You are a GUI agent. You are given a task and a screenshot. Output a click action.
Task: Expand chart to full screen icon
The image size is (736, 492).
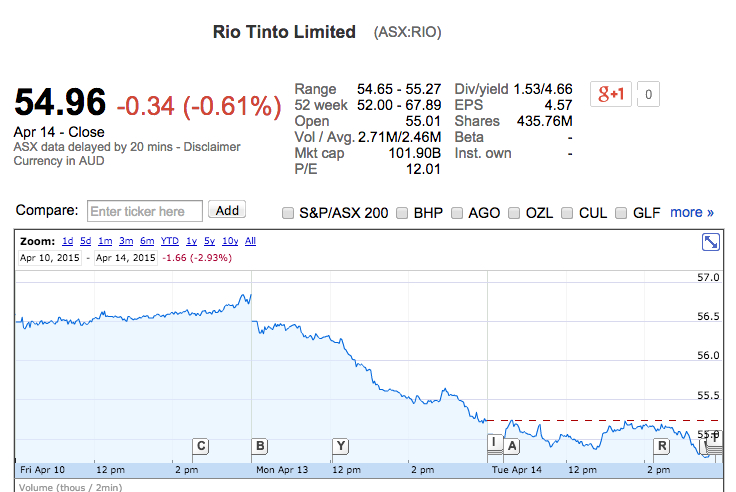[711, 242]
